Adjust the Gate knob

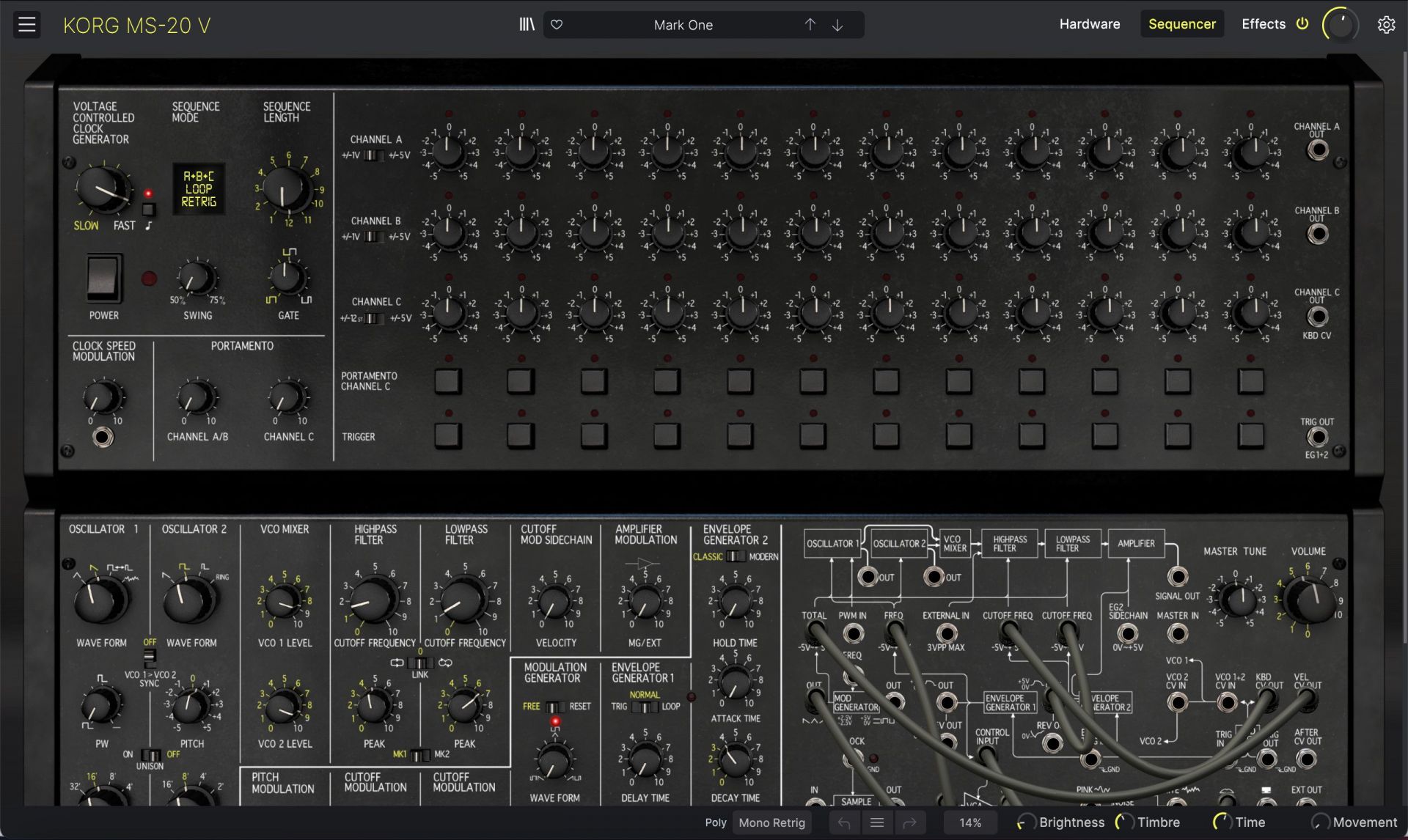pos(287,278)
